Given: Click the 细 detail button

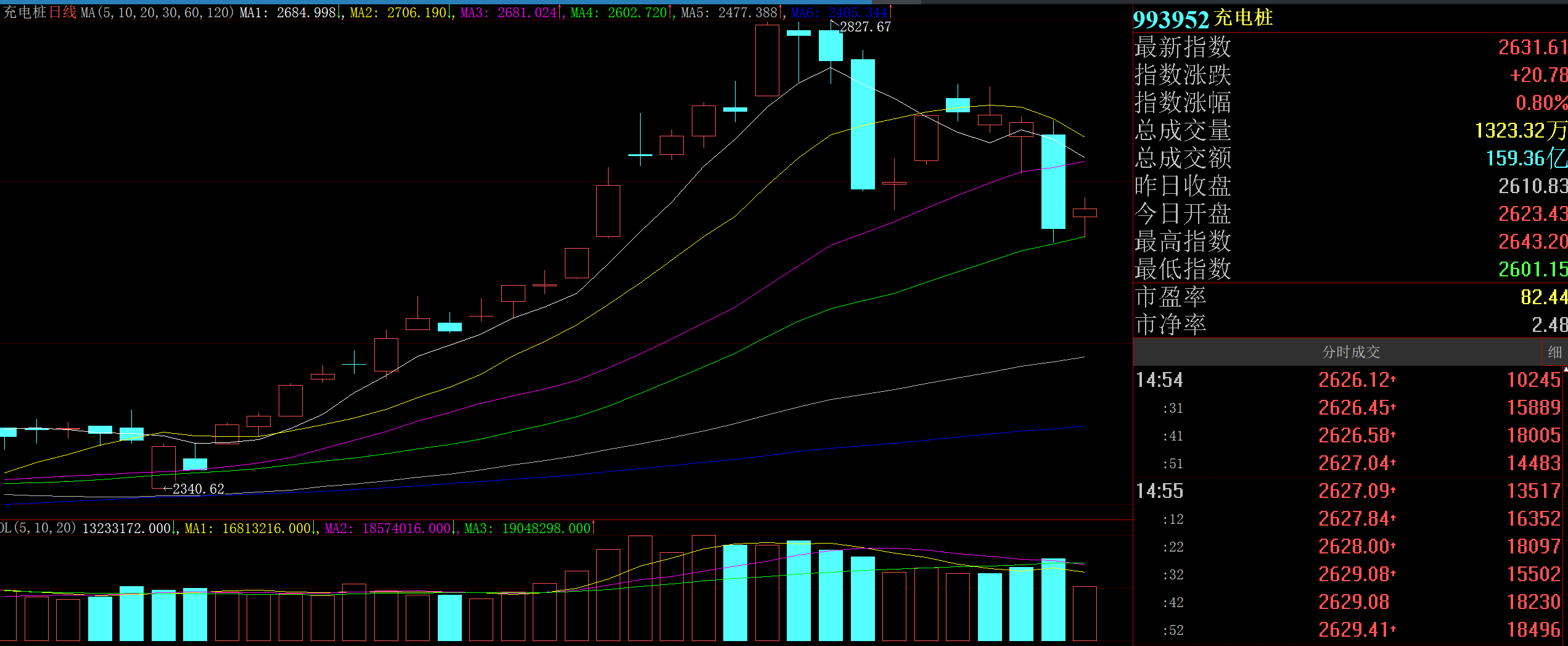Looking at the screenshot, I should (1554, 352).
